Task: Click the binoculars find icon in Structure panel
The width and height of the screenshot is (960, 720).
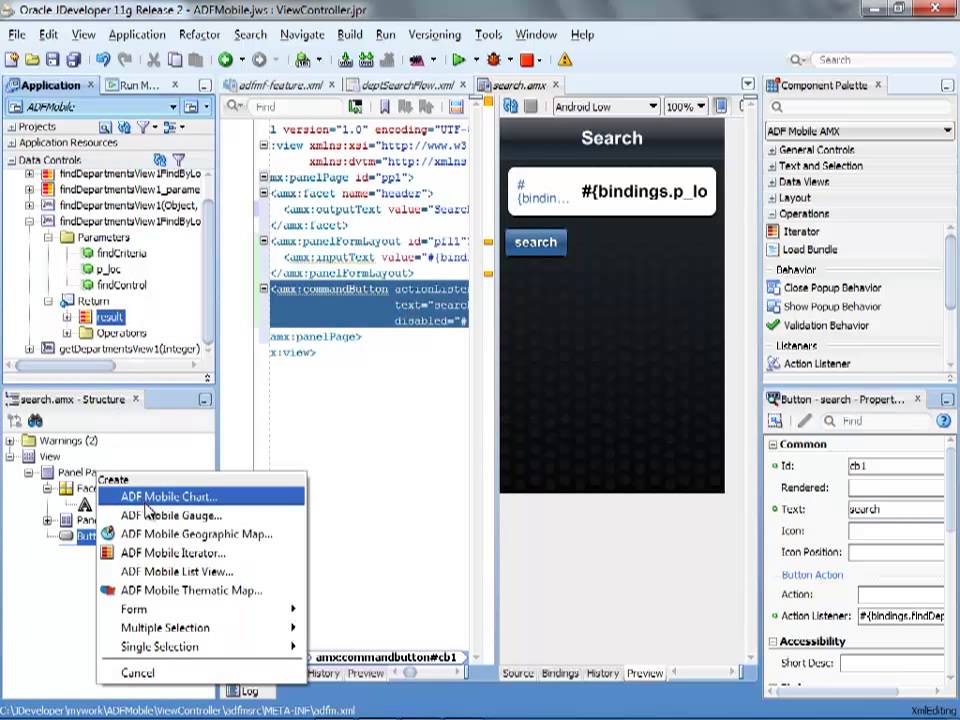Action: (x=35, y=421)
